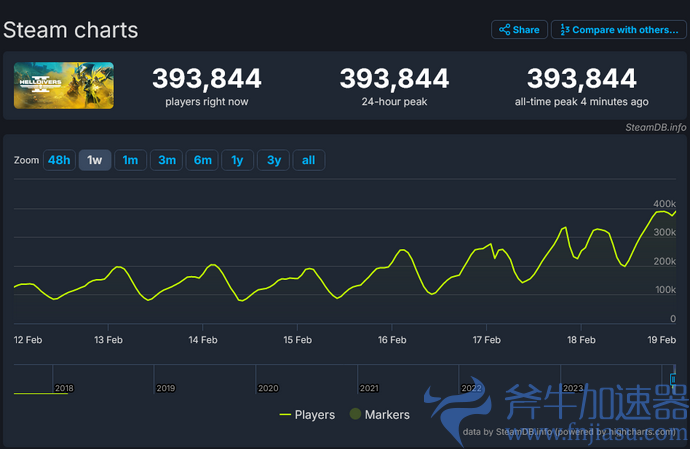This screenshot has height=449, width=690.
Task: Toggle the Markers series label in legend
Action: pyautogui.click(x=387, y=414)
